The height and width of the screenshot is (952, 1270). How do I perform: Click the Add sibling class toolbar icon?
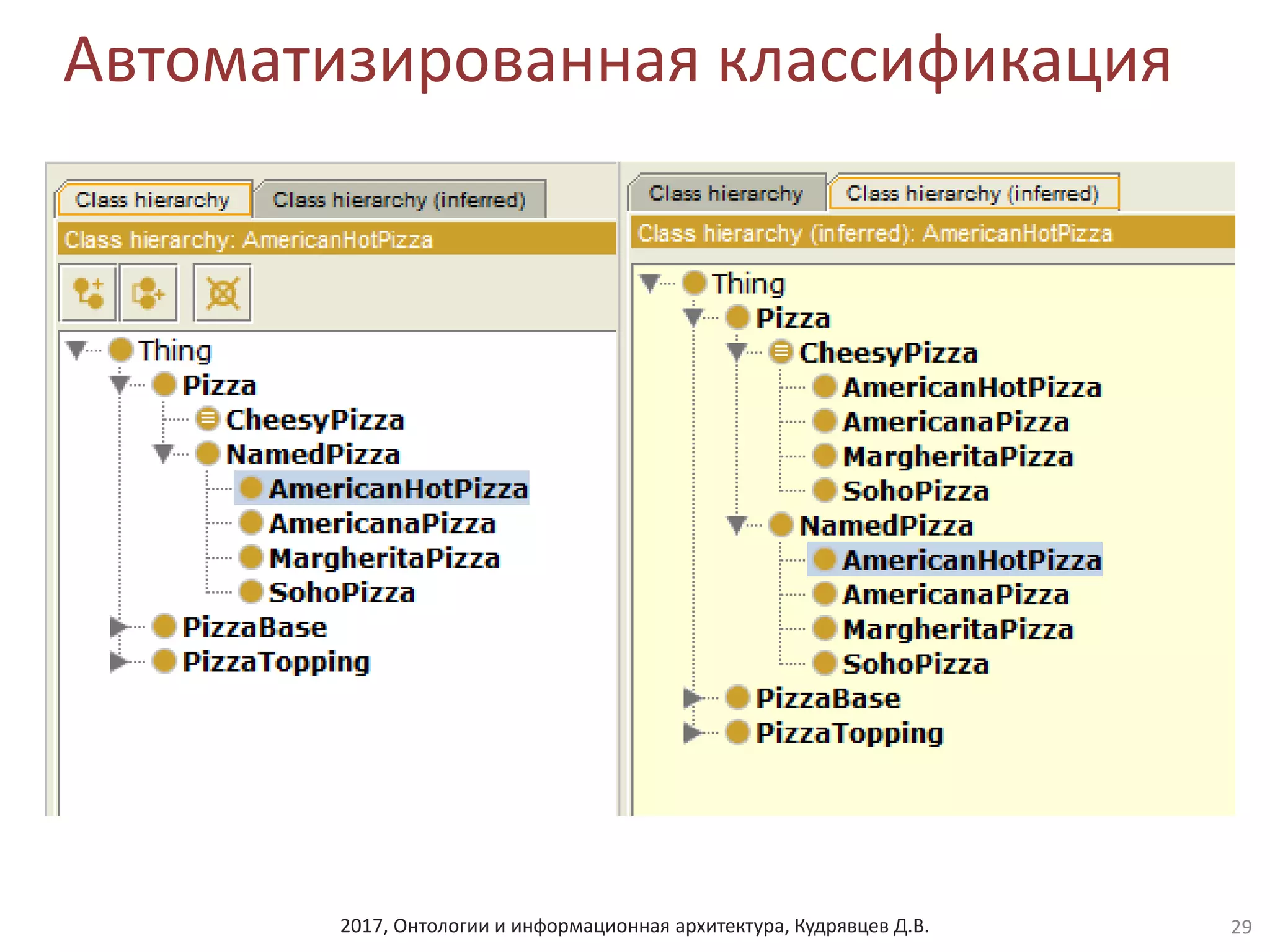pyautogui.click(x=149, y=293)
